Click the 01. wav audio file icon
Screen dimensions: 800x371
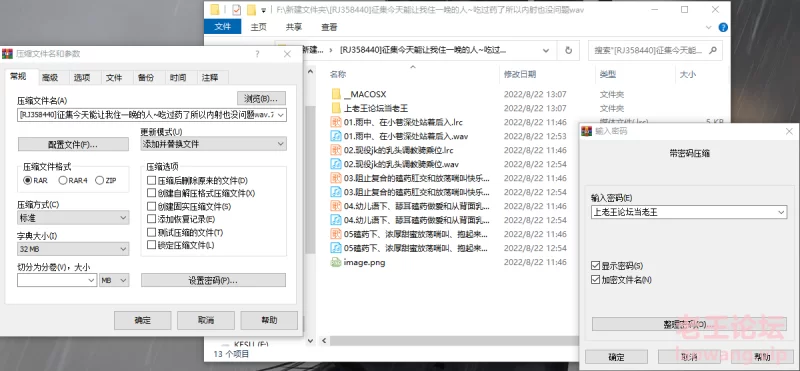pos(336,136)
